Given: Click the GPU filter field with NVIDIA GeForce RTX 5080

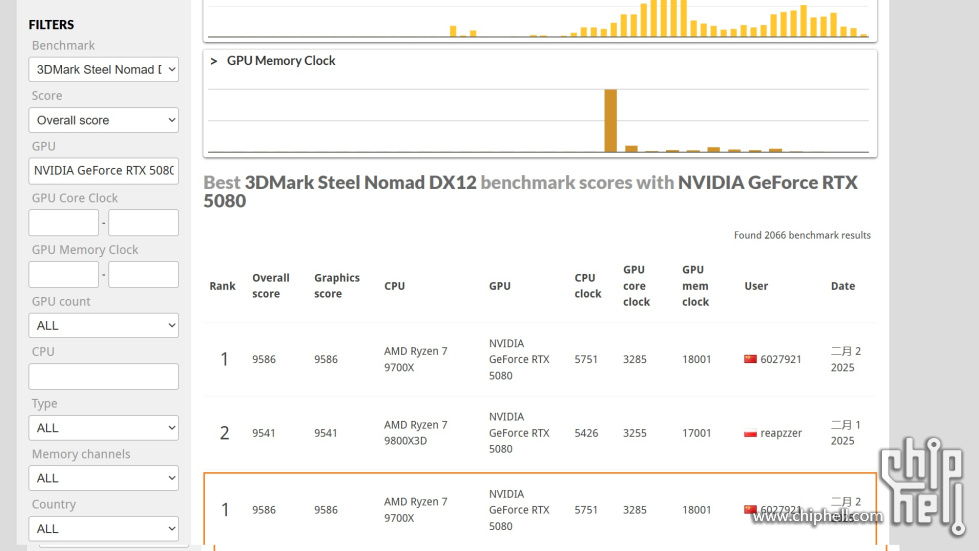Looking at the screenshot, I should 103,170.
